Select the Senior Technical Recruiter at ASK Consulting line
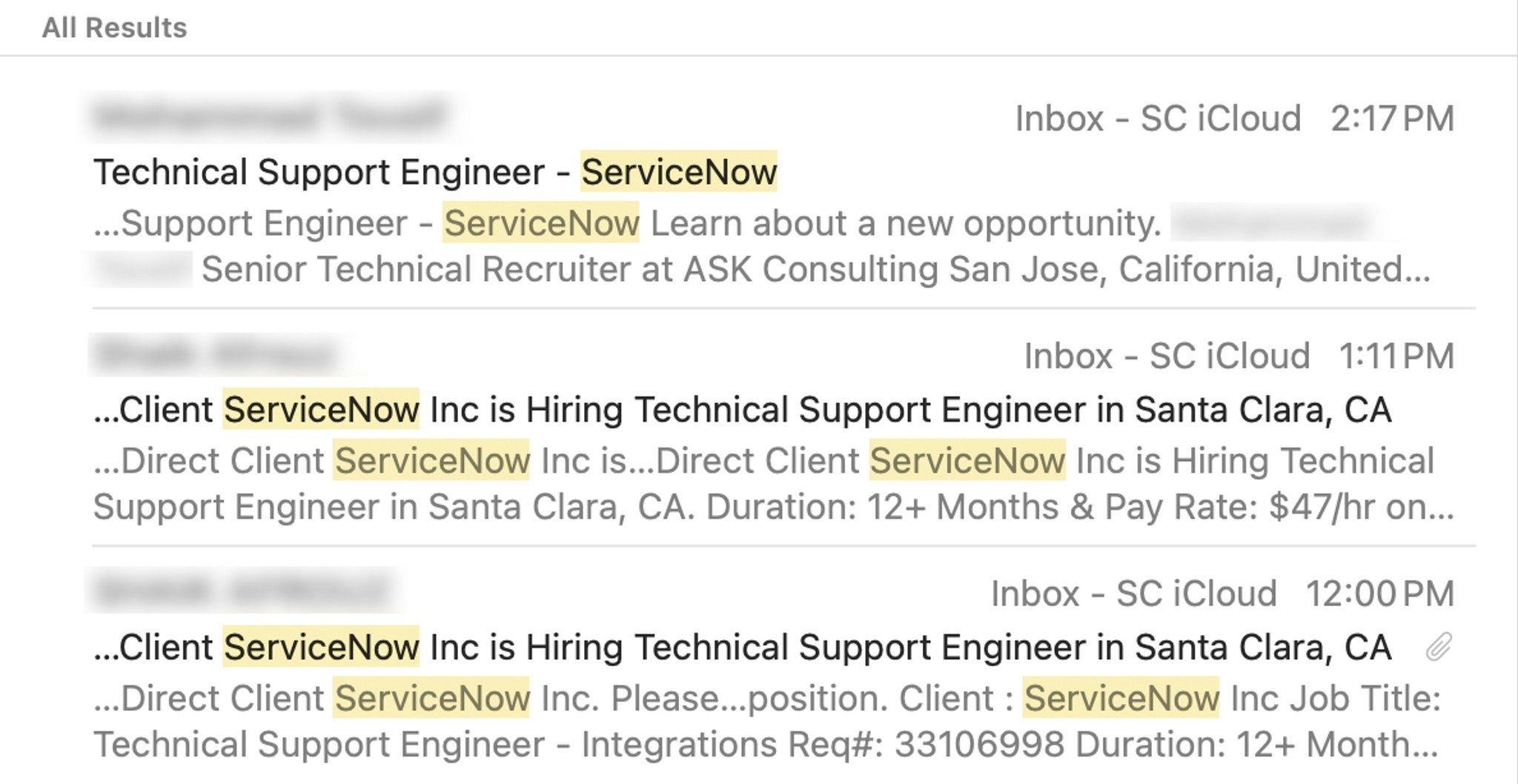The height and width of the screenshot is (784, 1518). pos(815,269)
